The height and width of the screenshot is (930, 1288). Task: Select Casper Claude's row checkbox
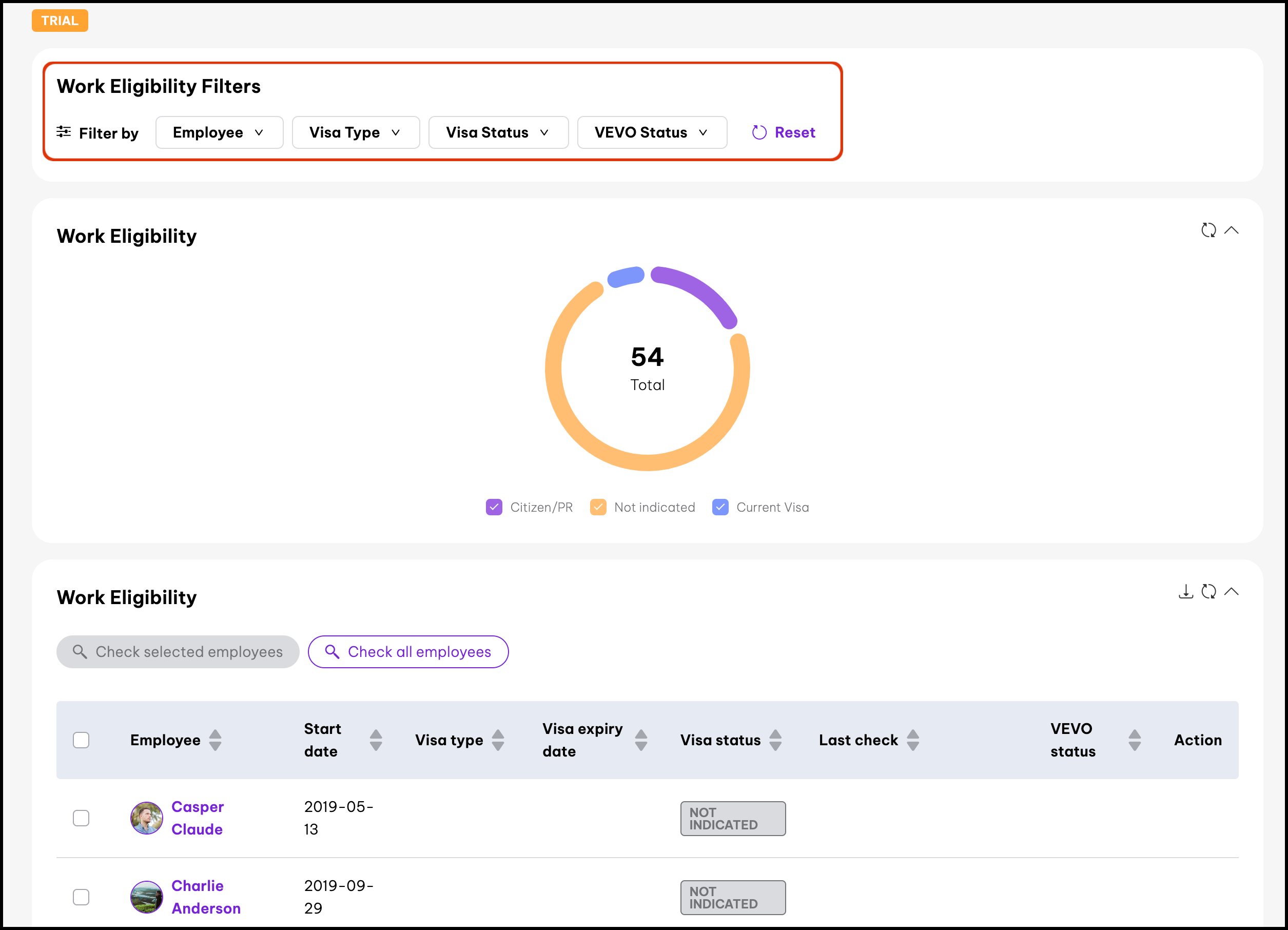(81, 818)
